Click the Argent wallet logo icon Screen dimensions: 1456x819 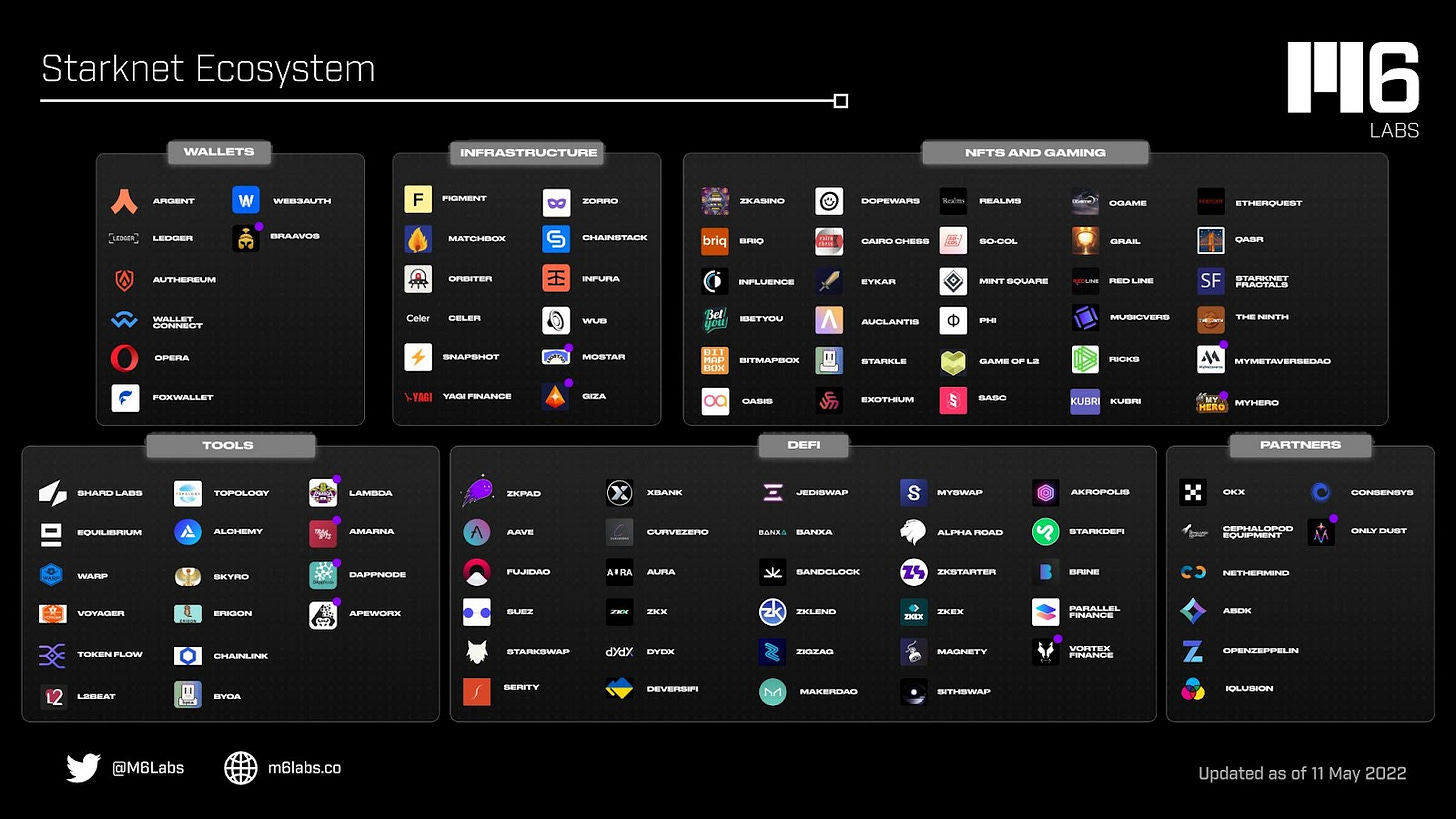point(125,200)
